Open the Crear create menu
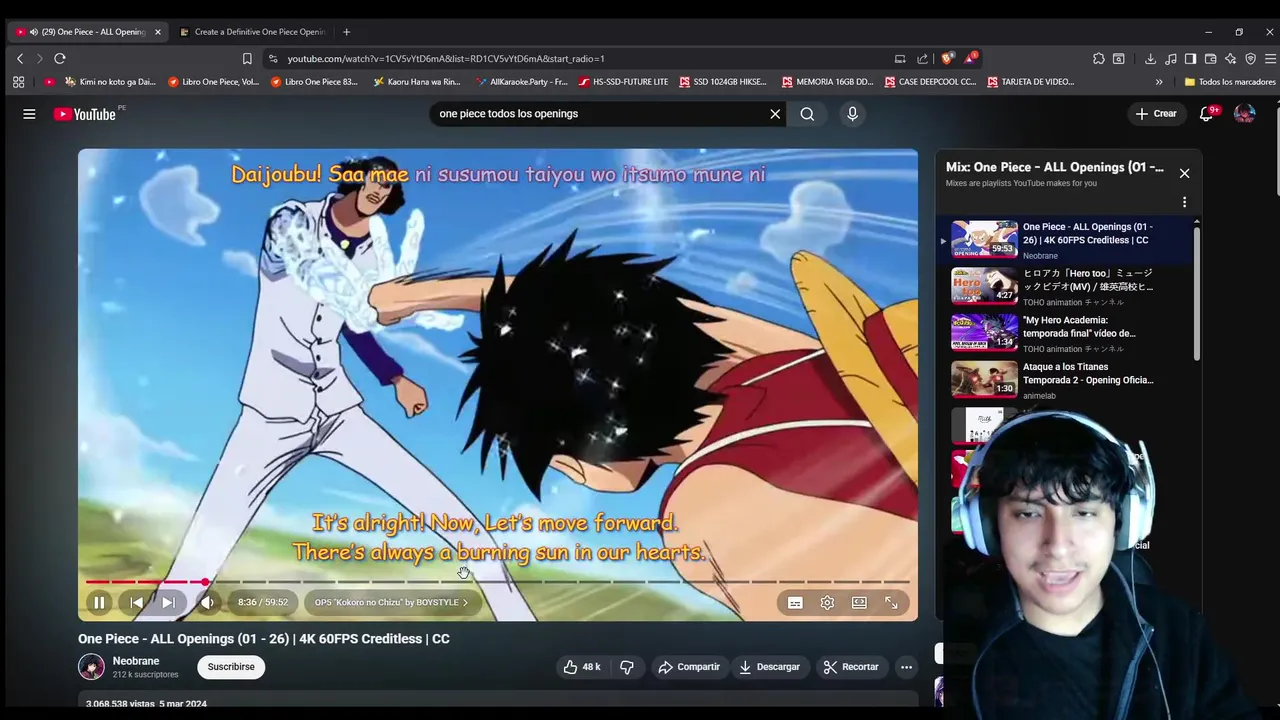Screen dimensions: 1280x720 click(x=1156, y=114)
